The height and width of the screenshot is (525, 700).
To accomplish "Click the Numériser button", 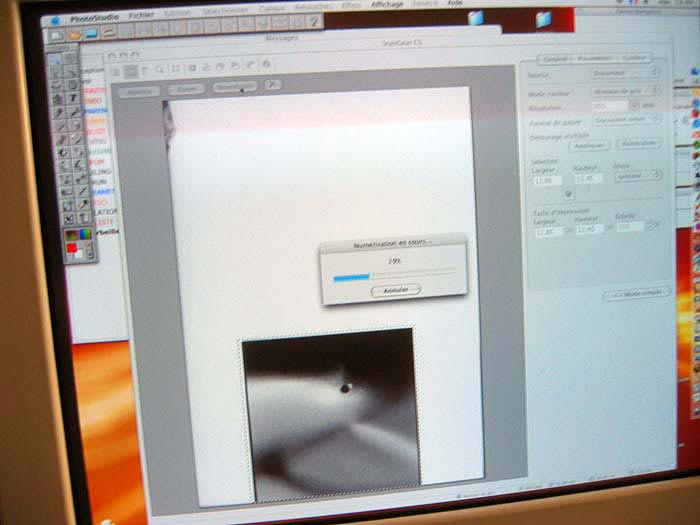I will [234, 87].
